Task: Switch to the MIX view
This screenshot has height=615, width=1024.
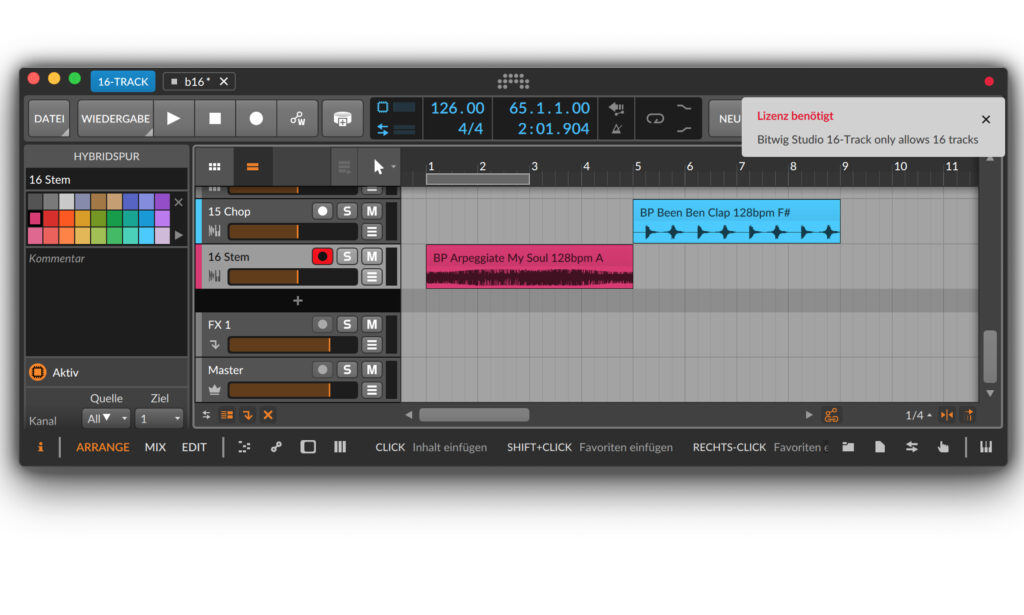Action: [x=155, y=447]
